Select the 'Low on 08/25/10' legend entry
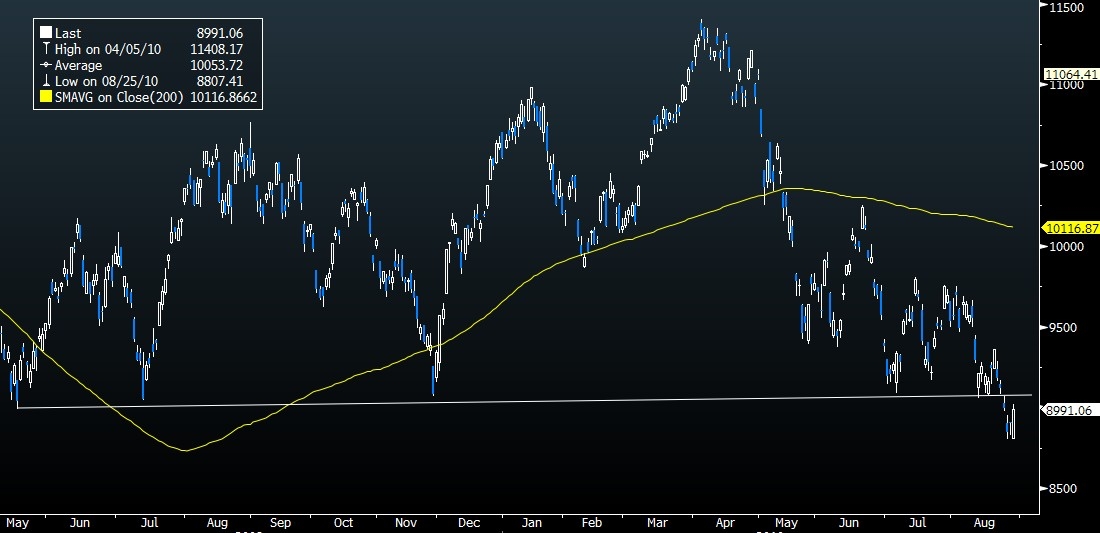 98,81
